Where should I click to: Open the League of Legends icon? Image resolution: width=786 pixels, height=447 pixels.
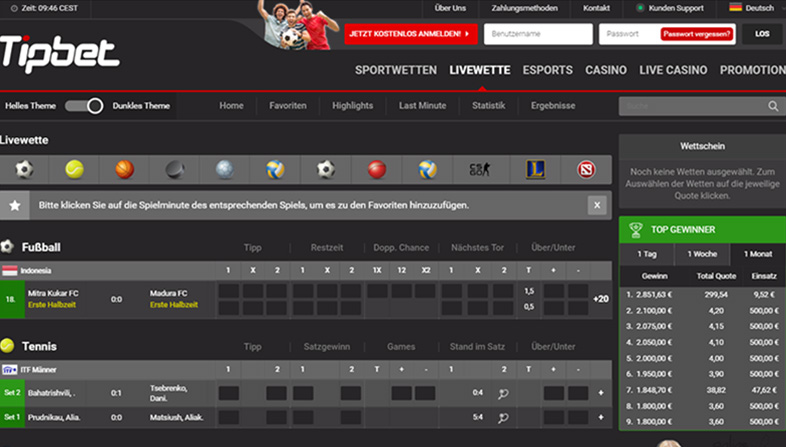(535, 169)
